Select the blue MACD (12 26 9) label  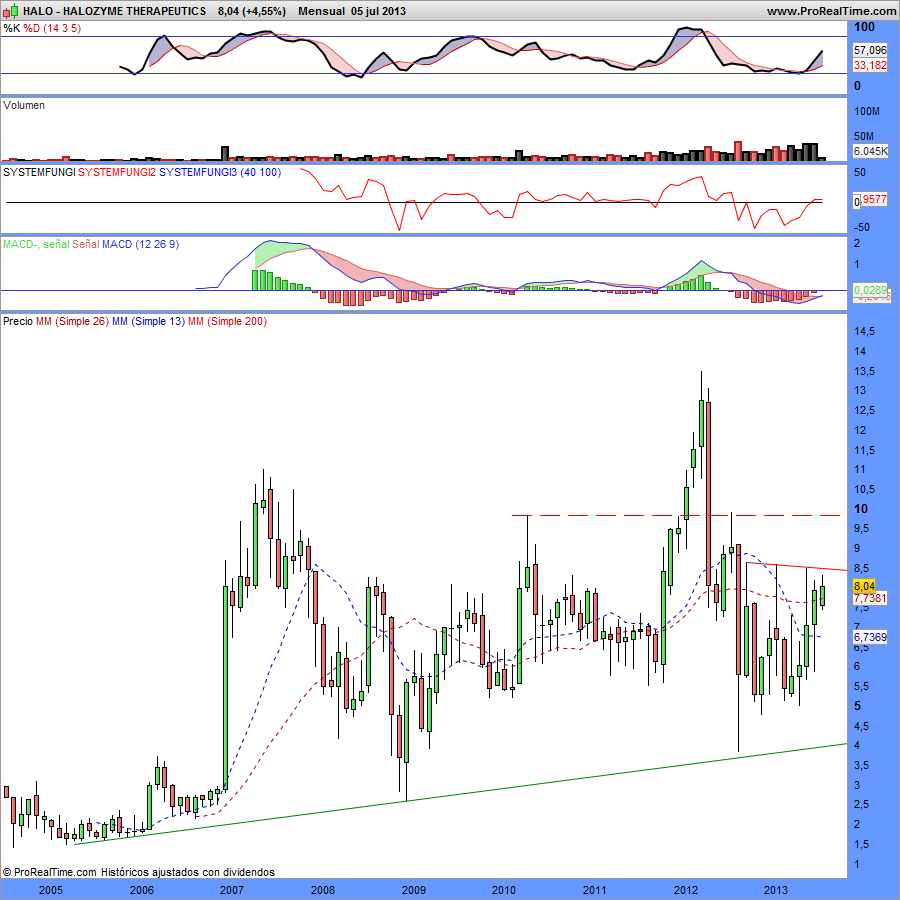click(141, 245)
